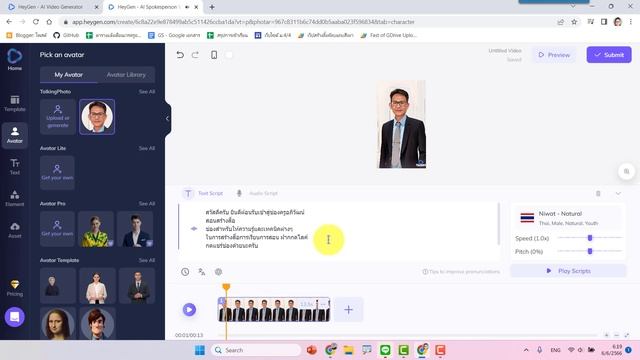The width and height of the screenshot is (640, 360).
Task: Click the Untitled Video title
Action: [505, 51]
